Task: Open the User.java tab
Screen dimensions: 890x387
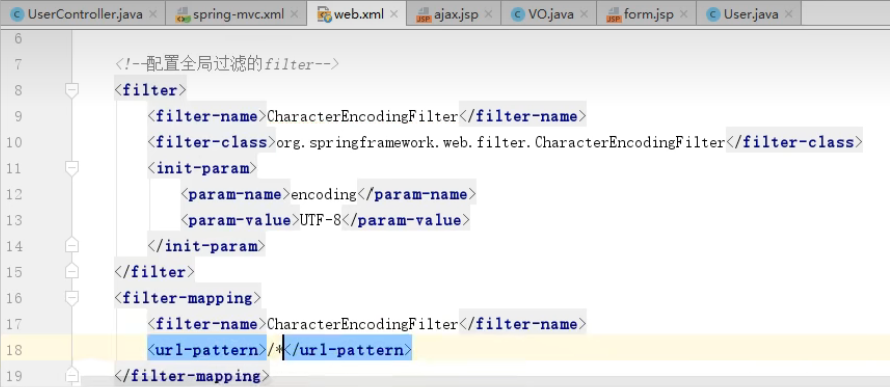Action: click(749, 14)
